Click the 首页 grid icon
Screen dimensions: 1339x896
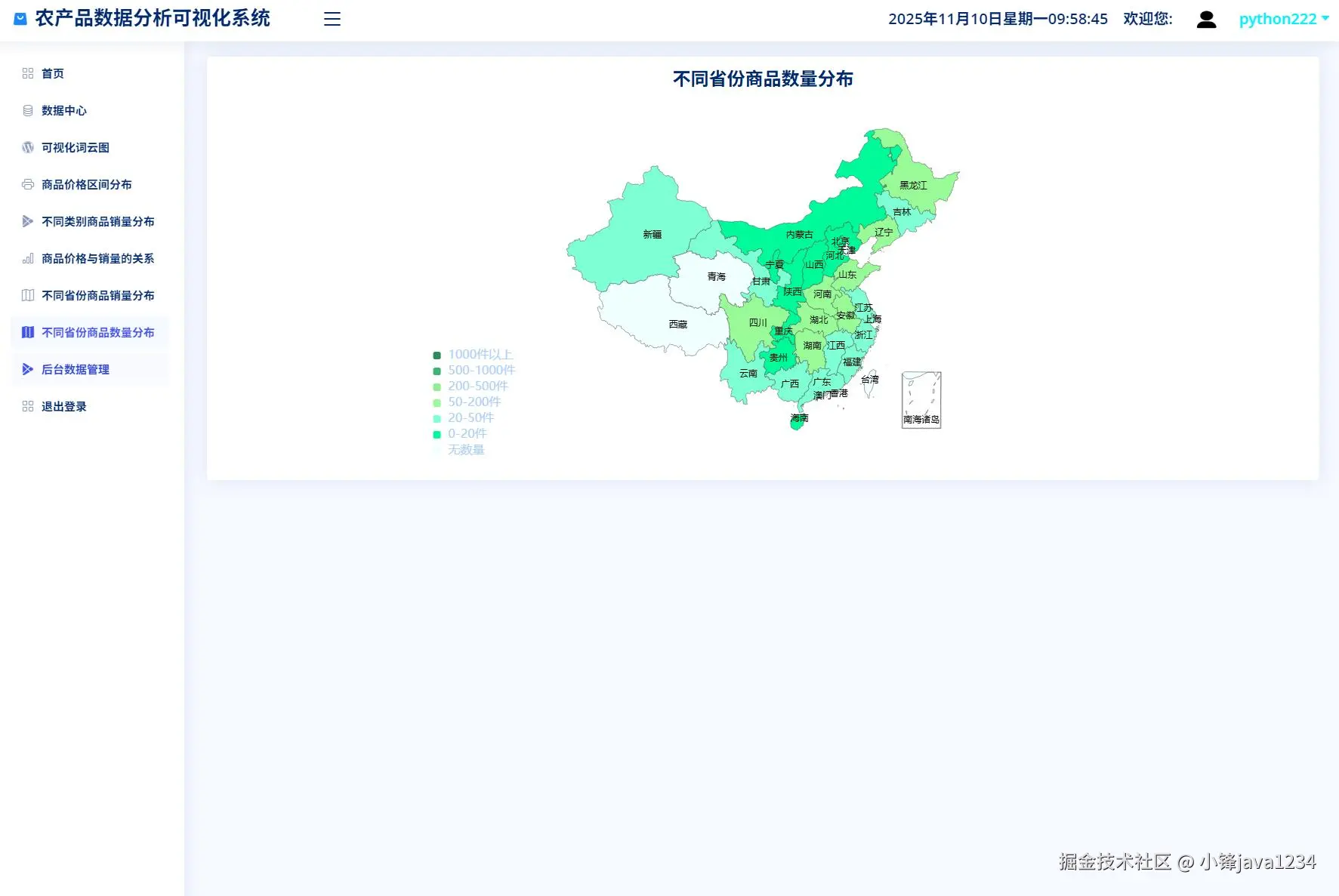point(28,73)
